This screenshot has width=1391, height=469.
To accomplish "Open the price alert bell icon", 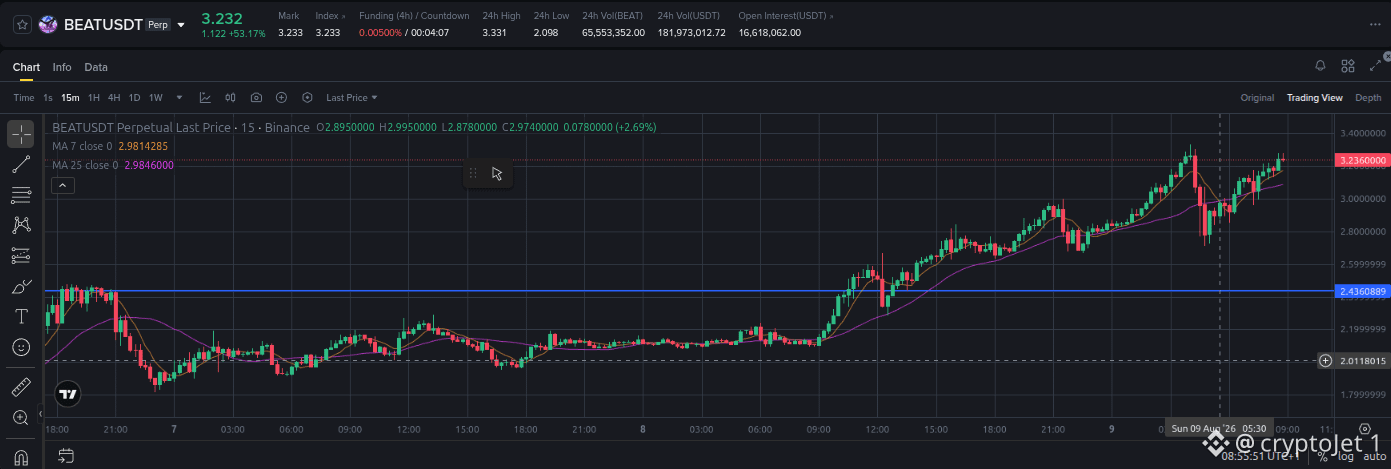I will click(x=1320, y=66).
